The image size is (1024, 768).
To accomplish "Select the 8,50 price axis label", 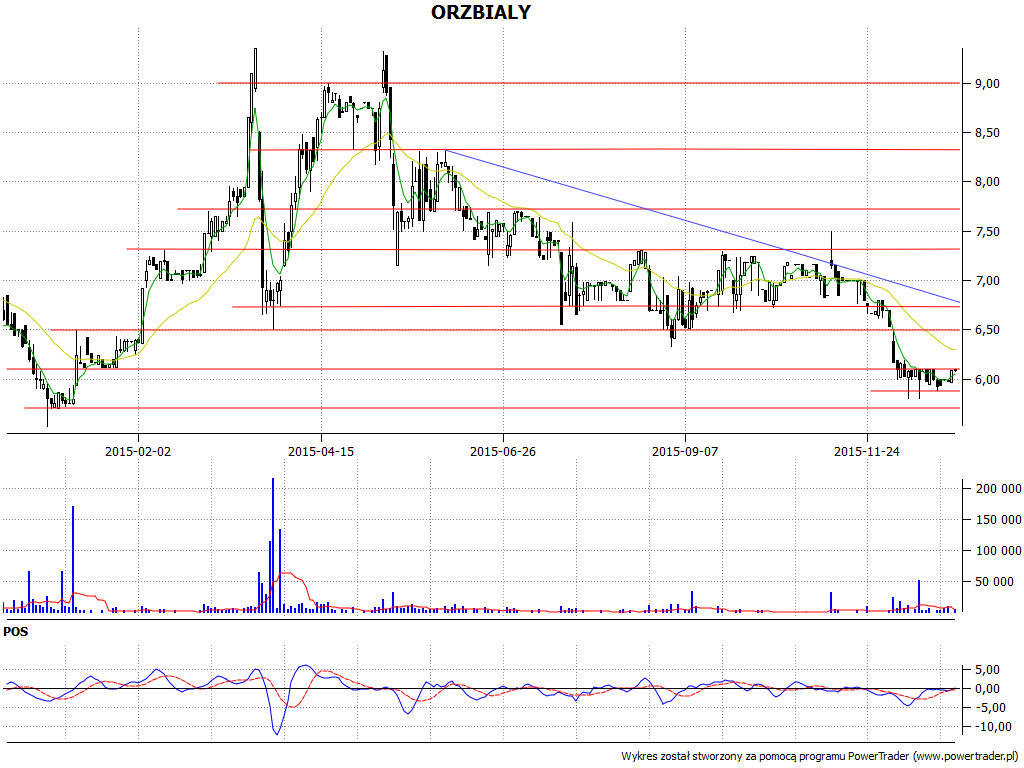I will pyautogui.click(x=987, y=133).
